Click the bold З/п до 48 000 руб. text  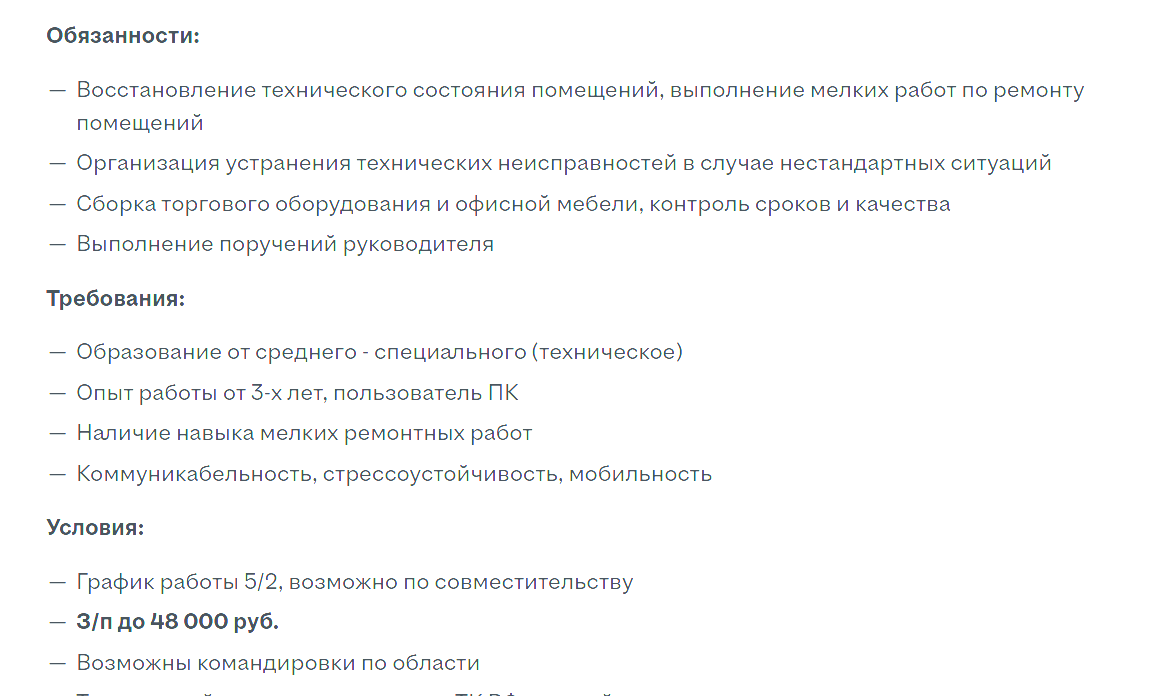click(x=177, y=622)
